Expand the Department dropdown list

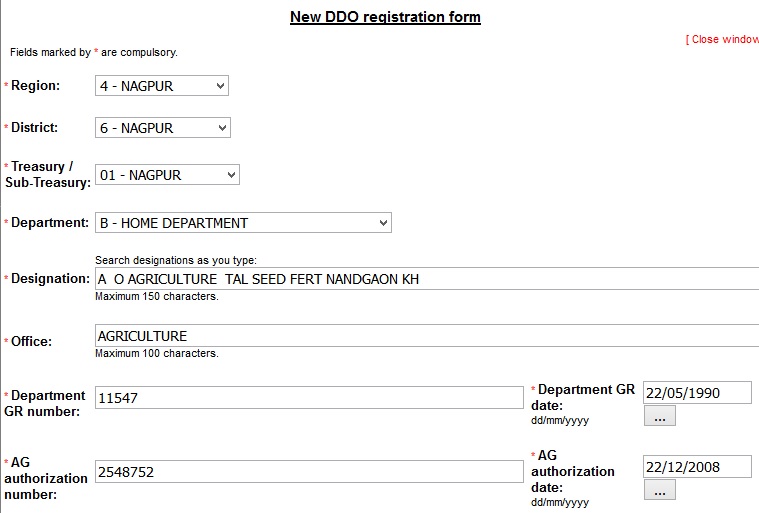pyautogui.click(x=243, y=223)
